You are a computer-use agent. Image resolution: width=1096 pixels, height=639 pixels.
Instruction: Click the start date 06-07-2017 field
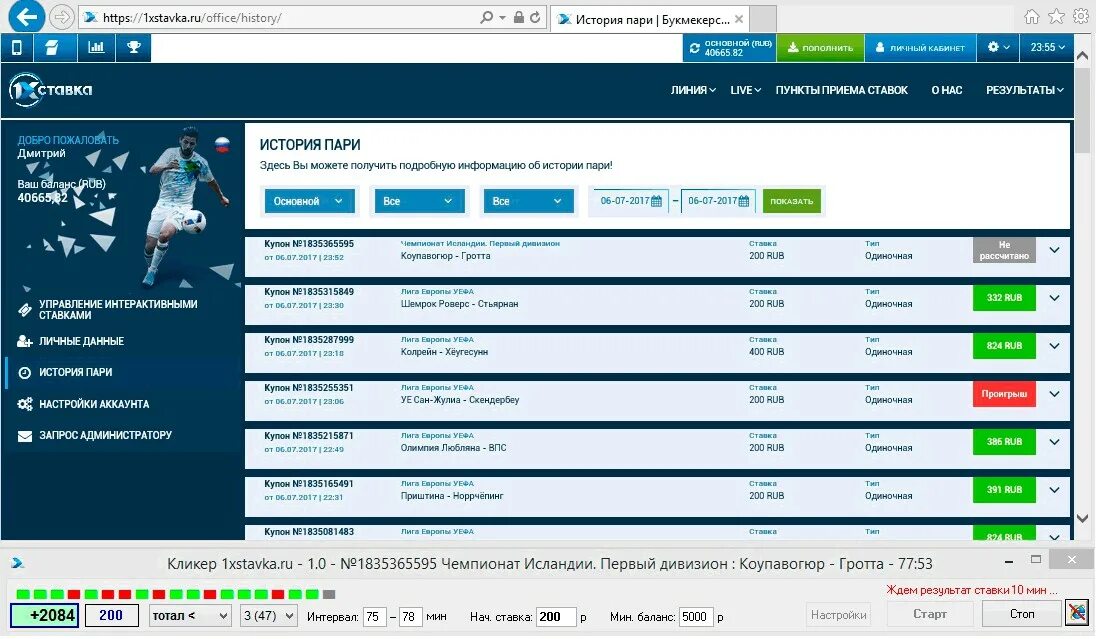tap(629, 201)
